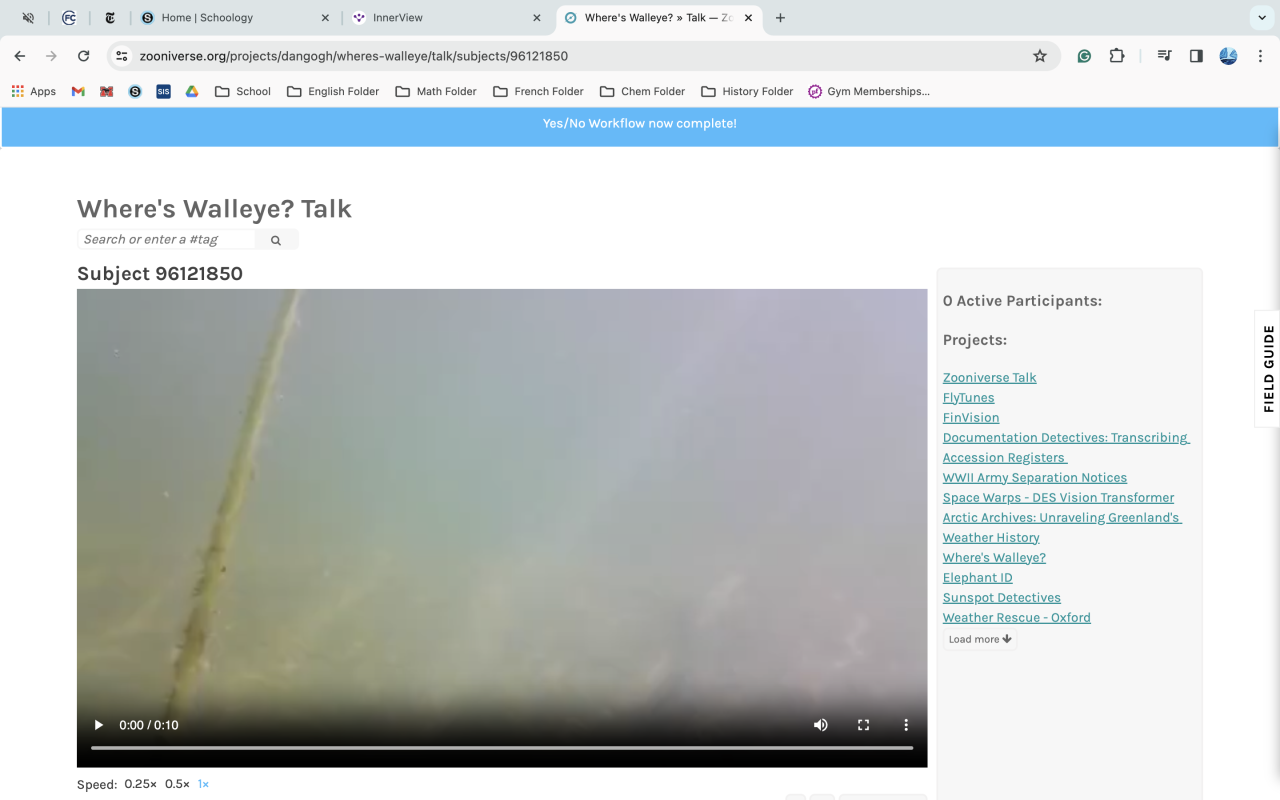Open the video's three-dot options menu
This screenshot has height=800, width=1280.
pos(906,725)
